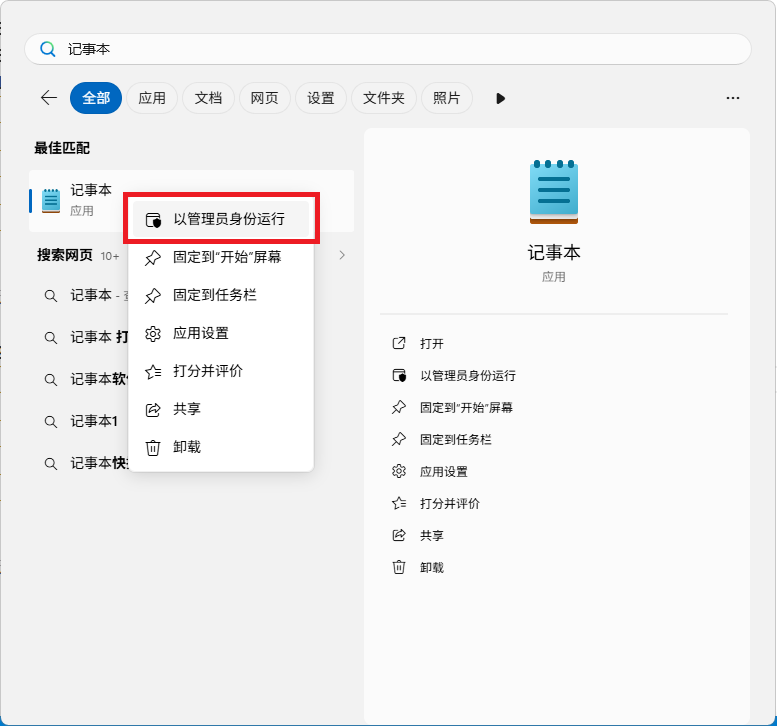777x726 pixels.
Task: Go back with the left arrow button
Action: [x=49, y=98]
